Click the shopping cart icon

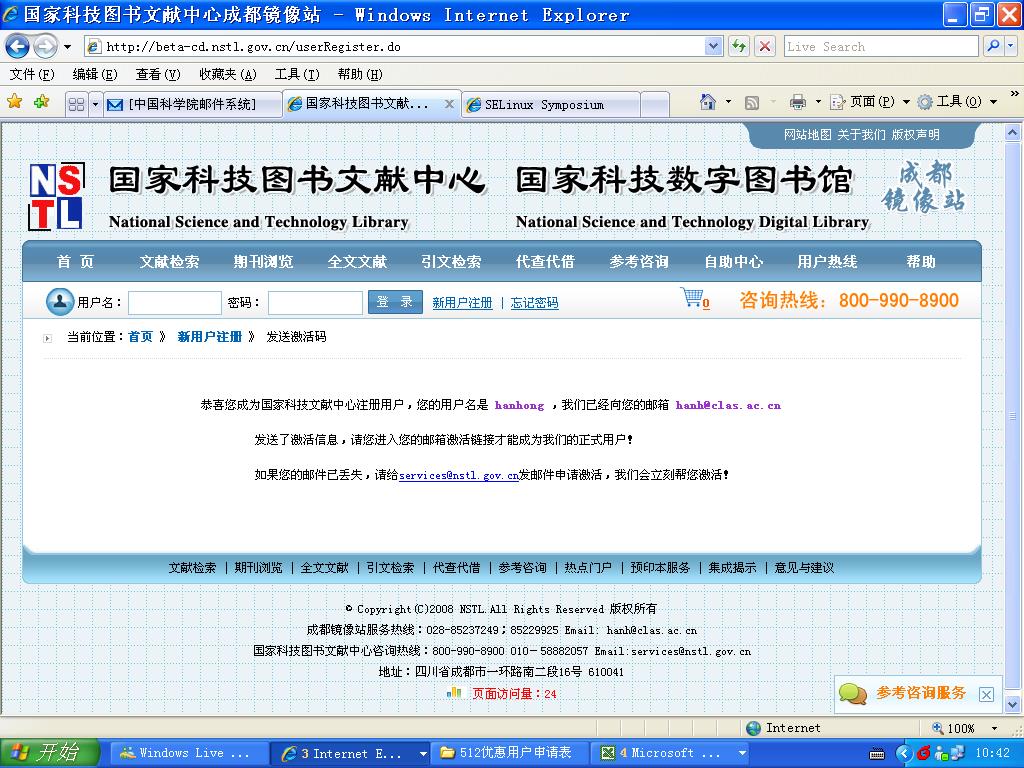pyautogui.click(x=692, y=297)
